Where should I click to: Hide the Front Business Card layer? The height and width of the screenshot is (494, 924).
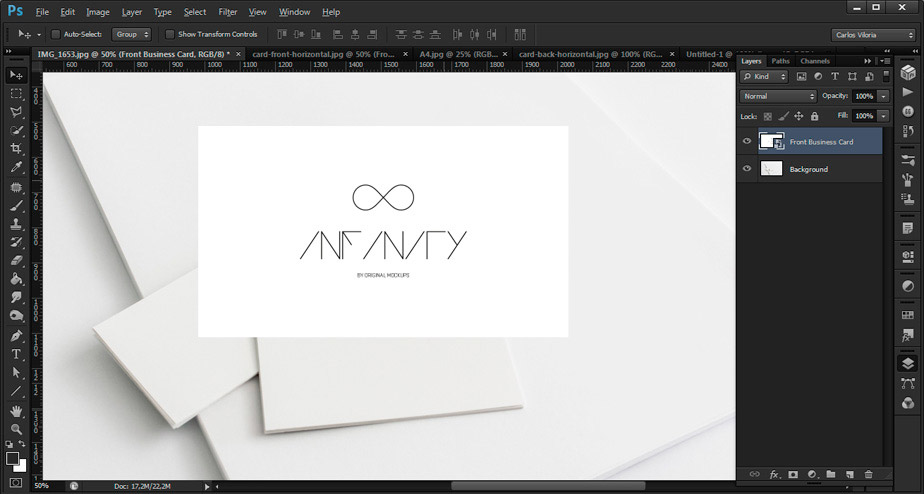(x=747, y=141)
